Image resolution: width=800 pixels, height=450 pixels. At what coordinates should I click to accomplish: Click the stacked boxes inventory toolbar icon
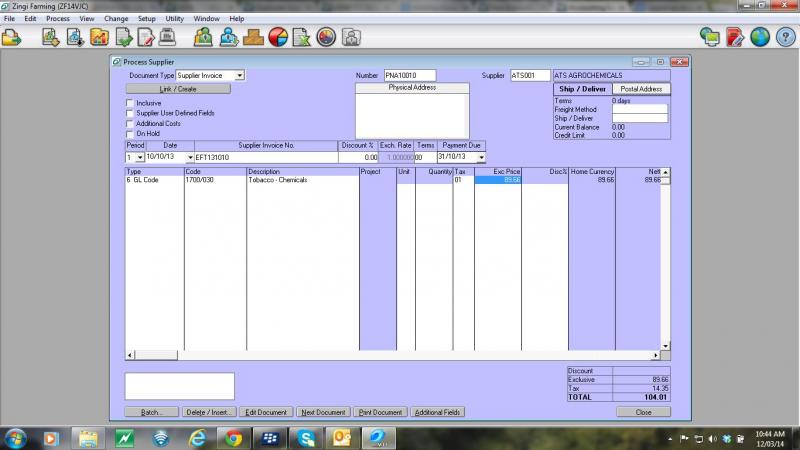click(254, 38)
